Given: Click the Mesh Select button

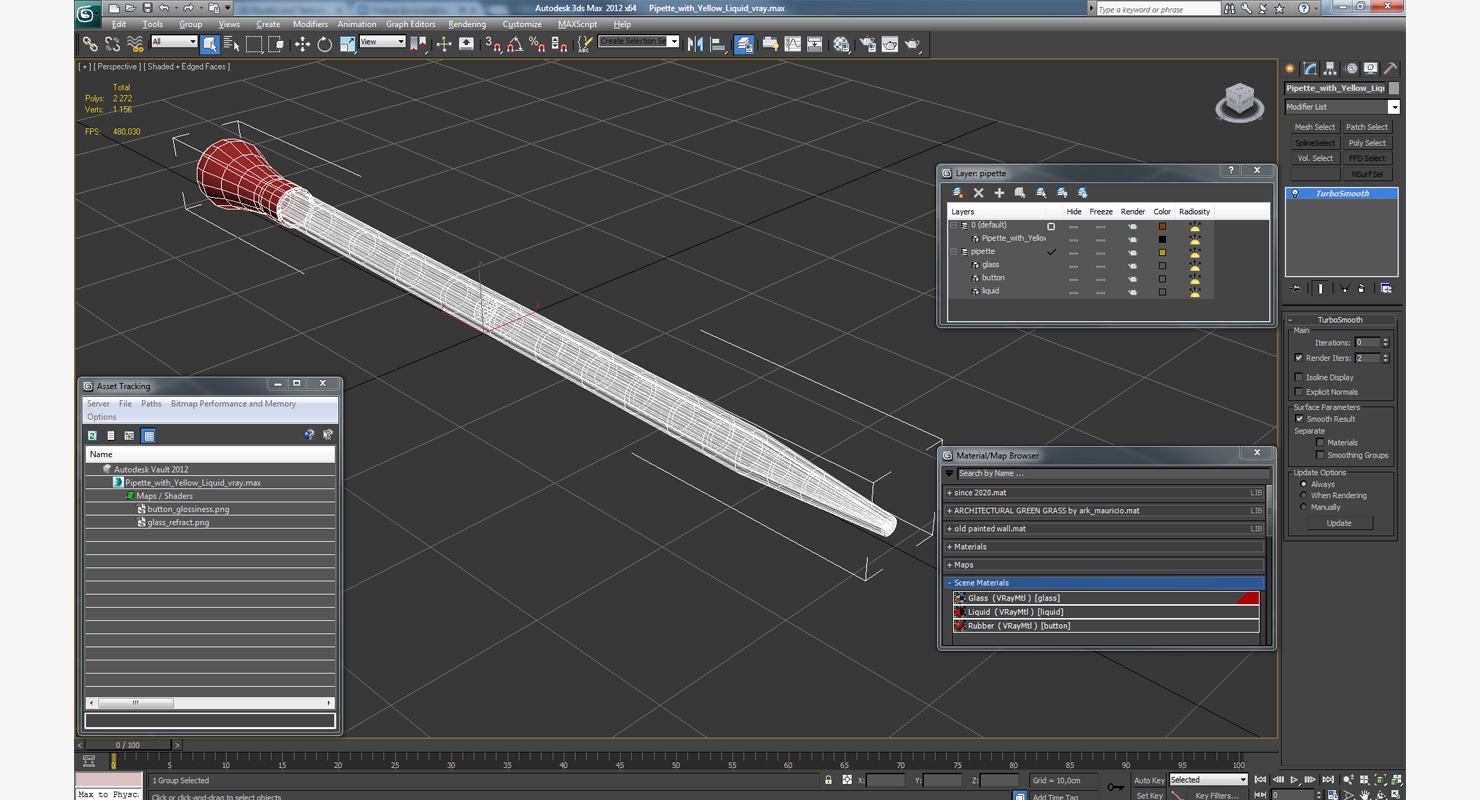Looking at the screenshot, I should point(1315,127).
